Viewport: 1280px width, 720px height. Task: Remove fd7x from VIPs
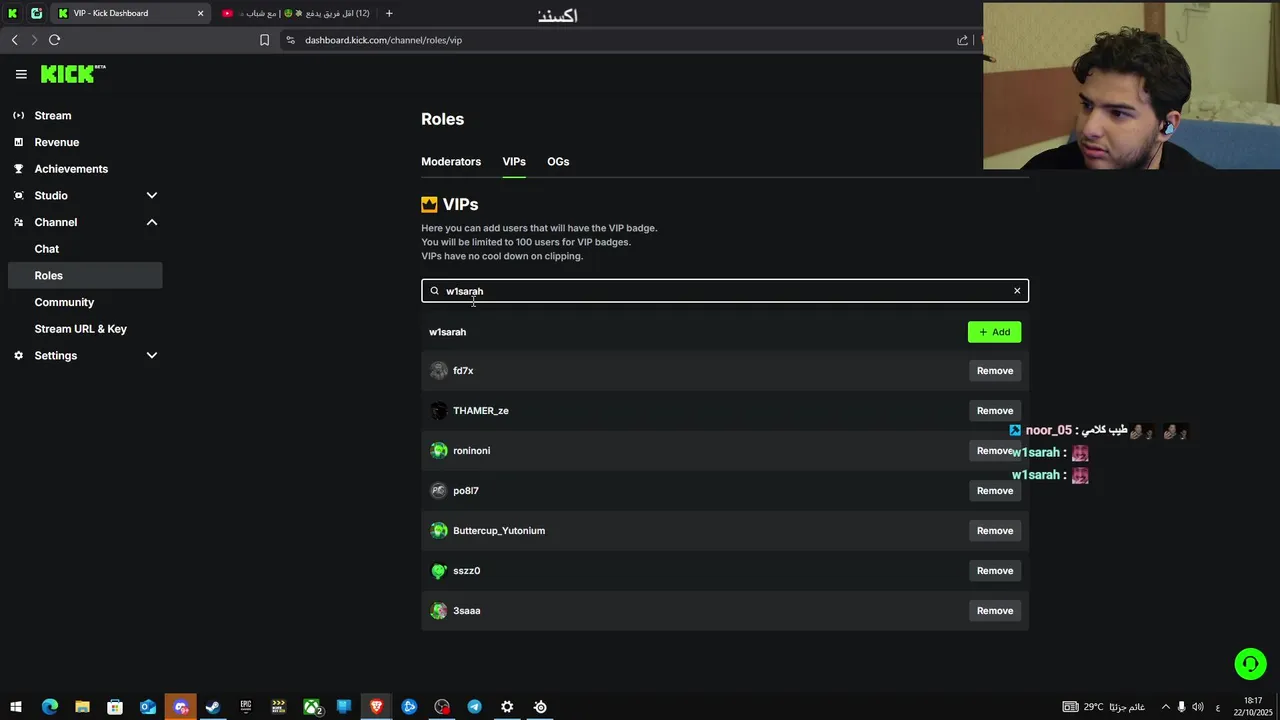995,371
